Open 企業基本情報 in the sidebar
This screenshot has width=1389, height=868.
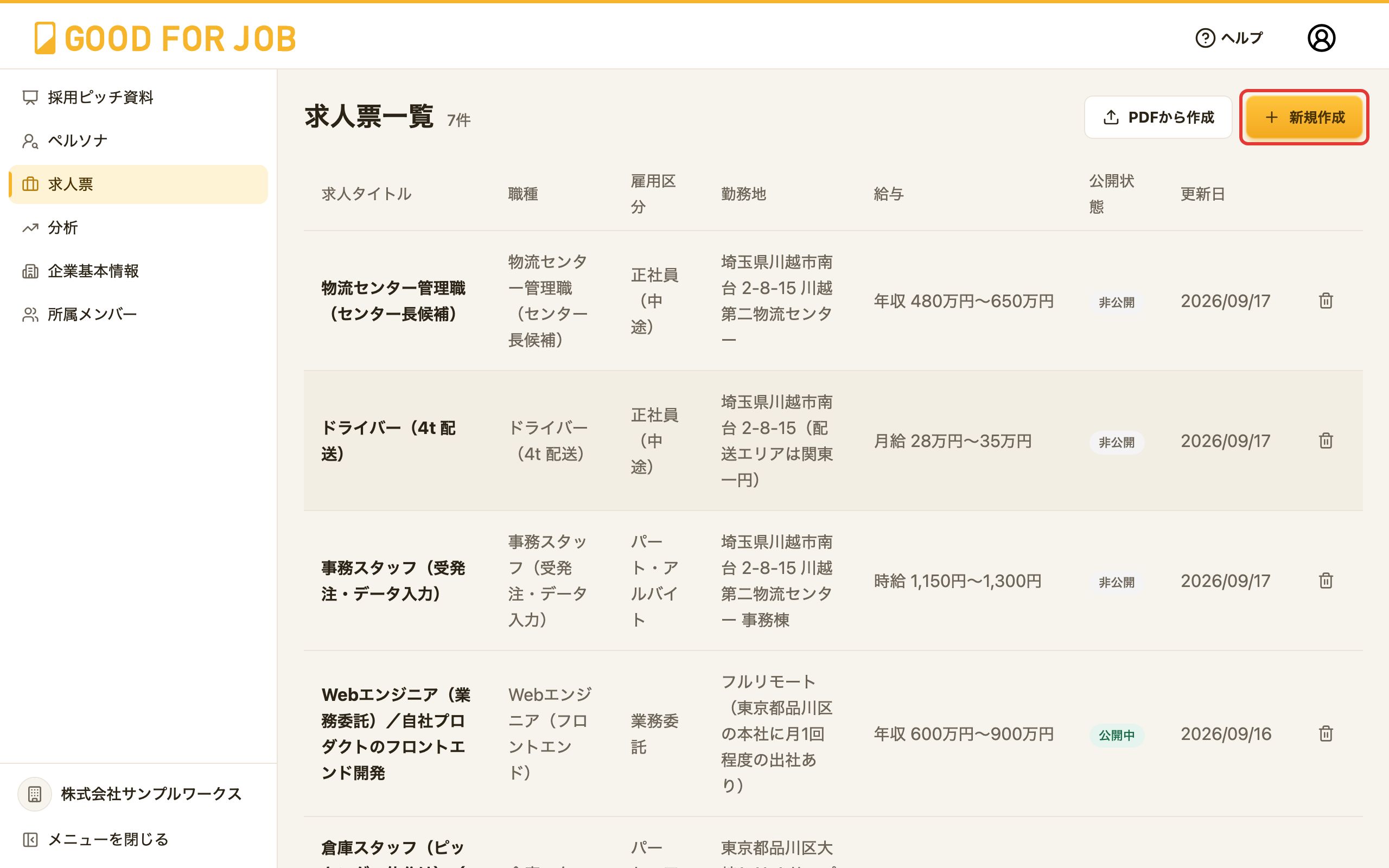pyautogui.click(x=138, y=271)
